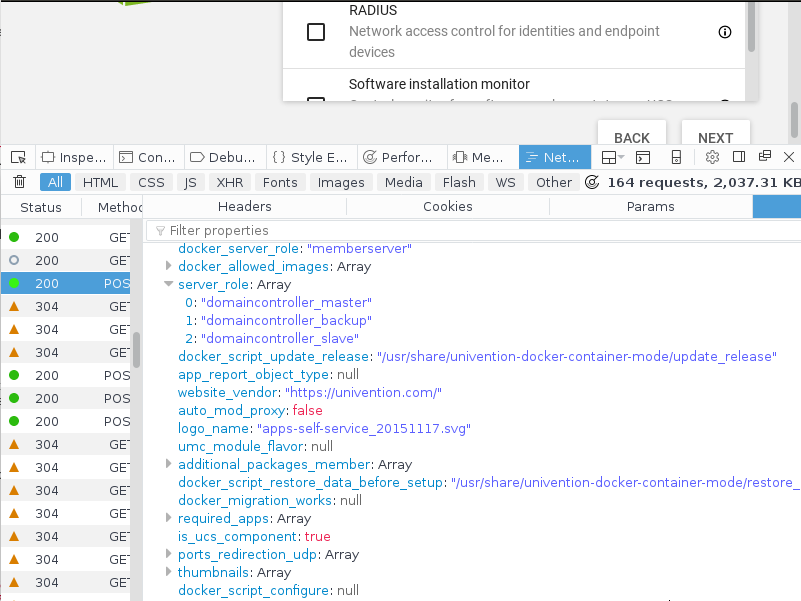This screenshot has height=601, width=801.
Task: Click the RADIUS info icon
Action: [x=725, y=32]
